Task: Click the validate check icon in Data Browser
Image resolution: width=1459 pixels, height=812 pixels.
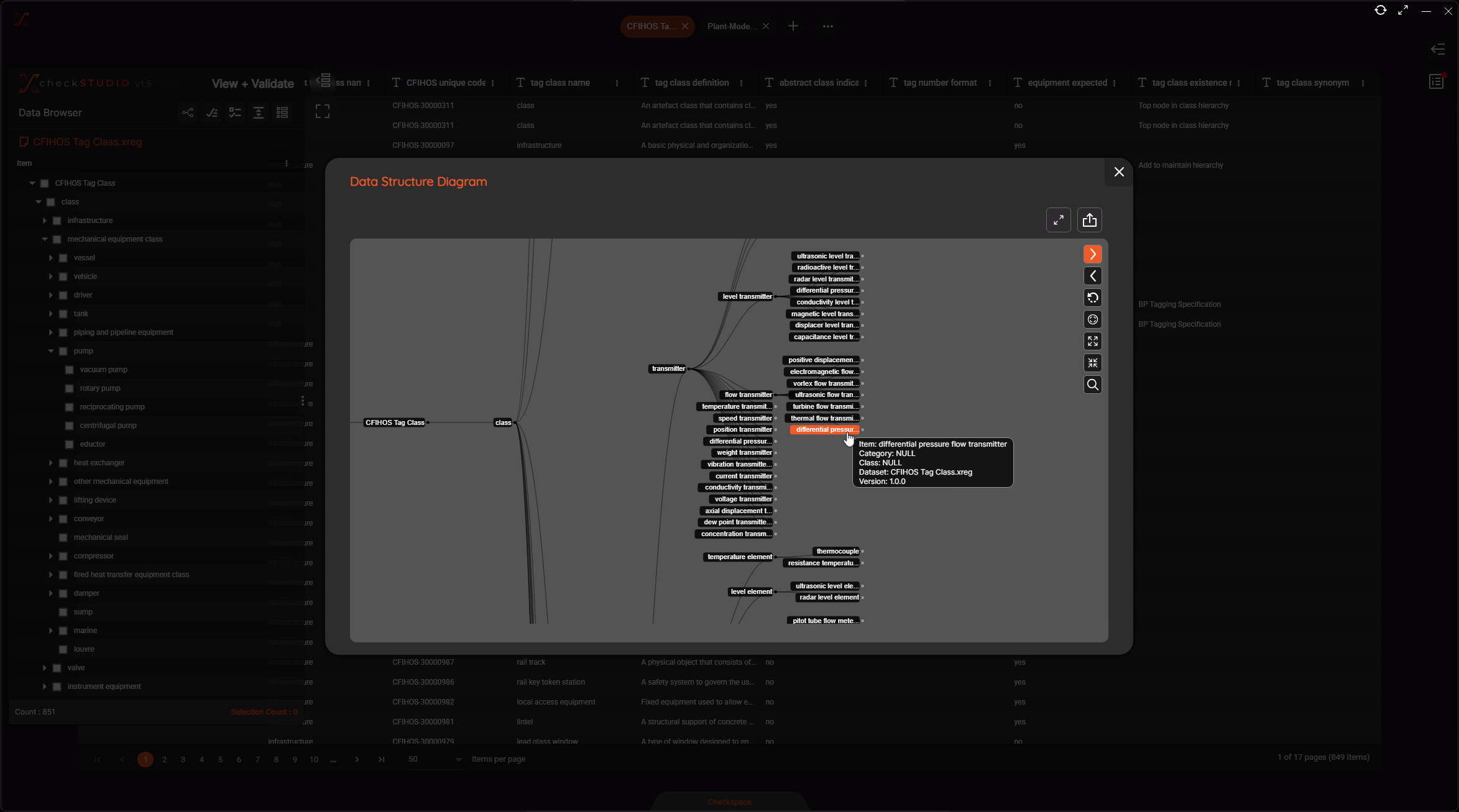Action: [211, 112]
